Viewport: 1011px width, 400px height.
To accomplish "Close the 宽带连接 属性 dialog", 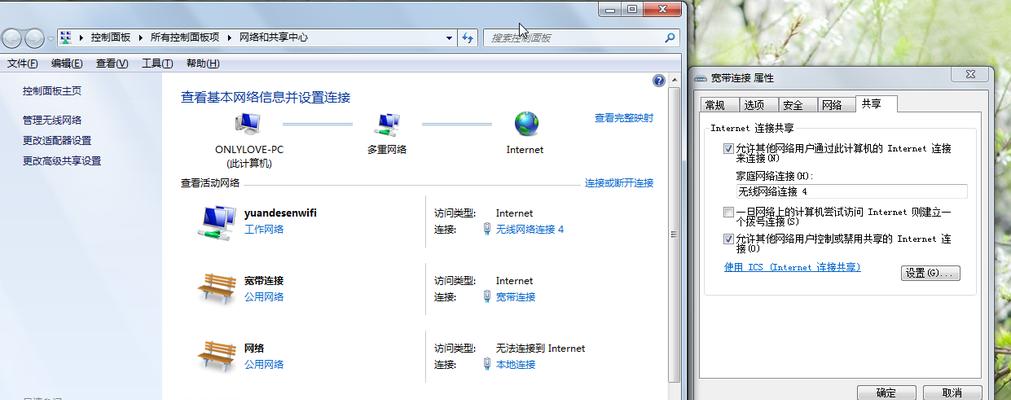I will (970, 74).
